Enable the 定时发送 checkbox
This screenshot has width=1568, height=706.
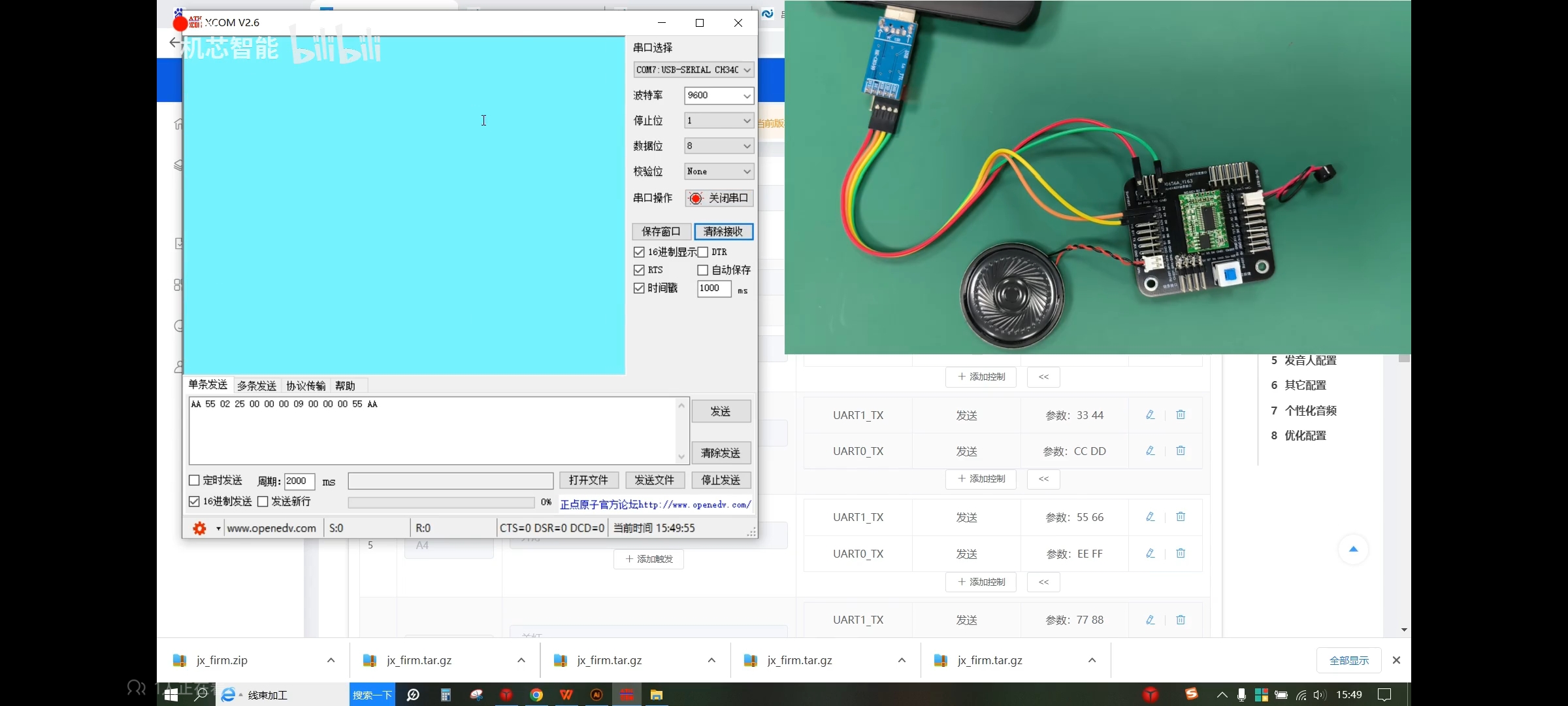[194, 480]
